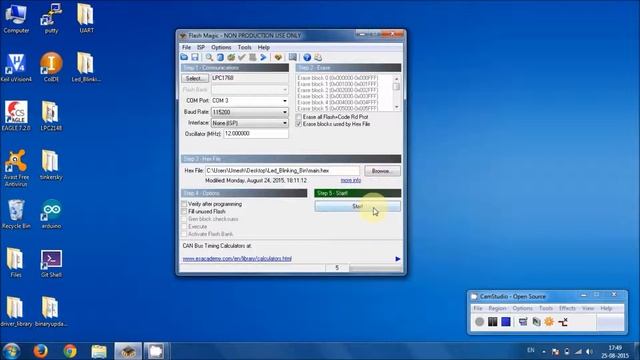This screenshot has height=360, width=640.
Task: Click the swap arrows icon in CamStudio
Action: 563,322
